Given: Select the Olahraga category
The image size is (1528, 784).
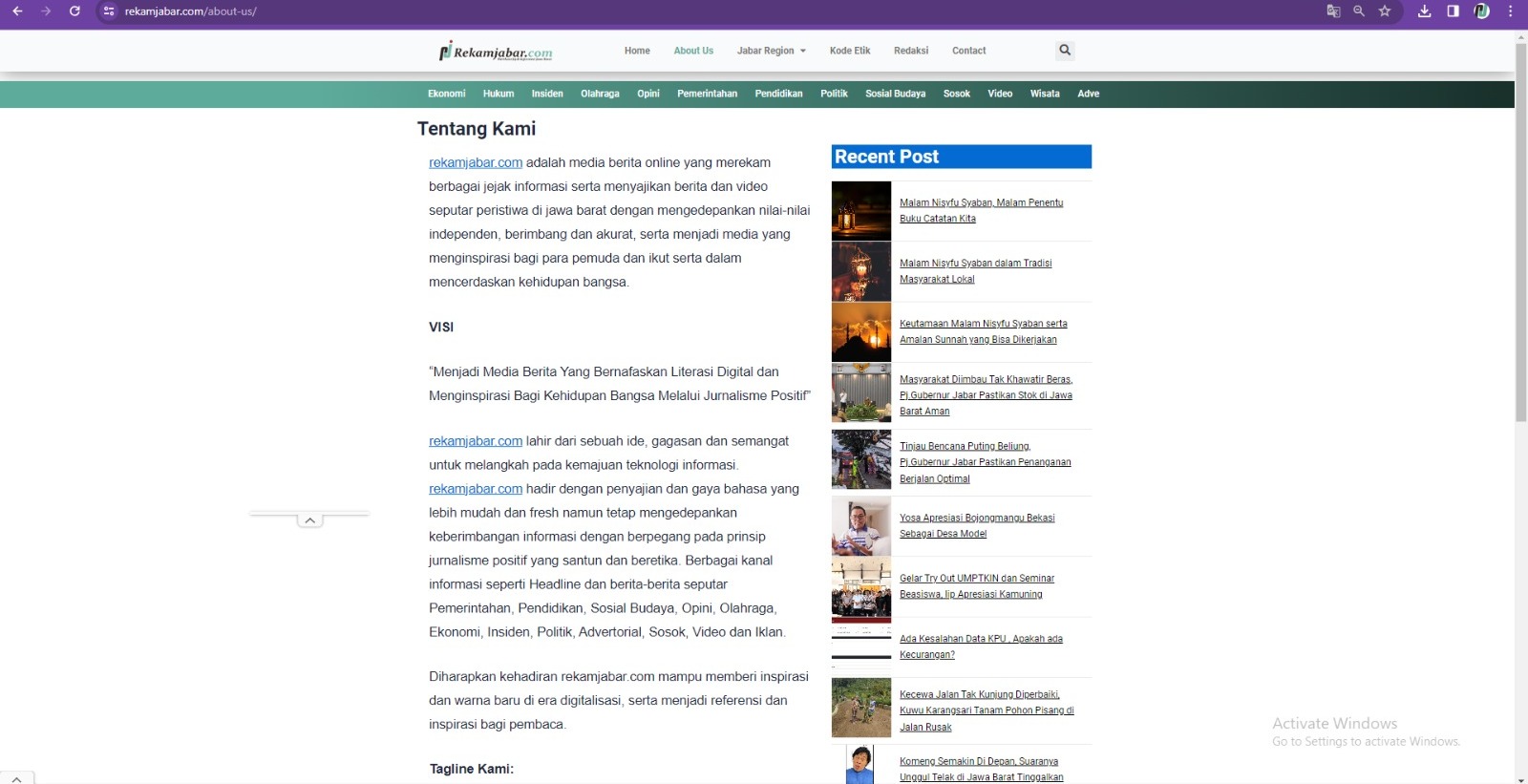Looking at the screenshot, I should click(600, 94).
